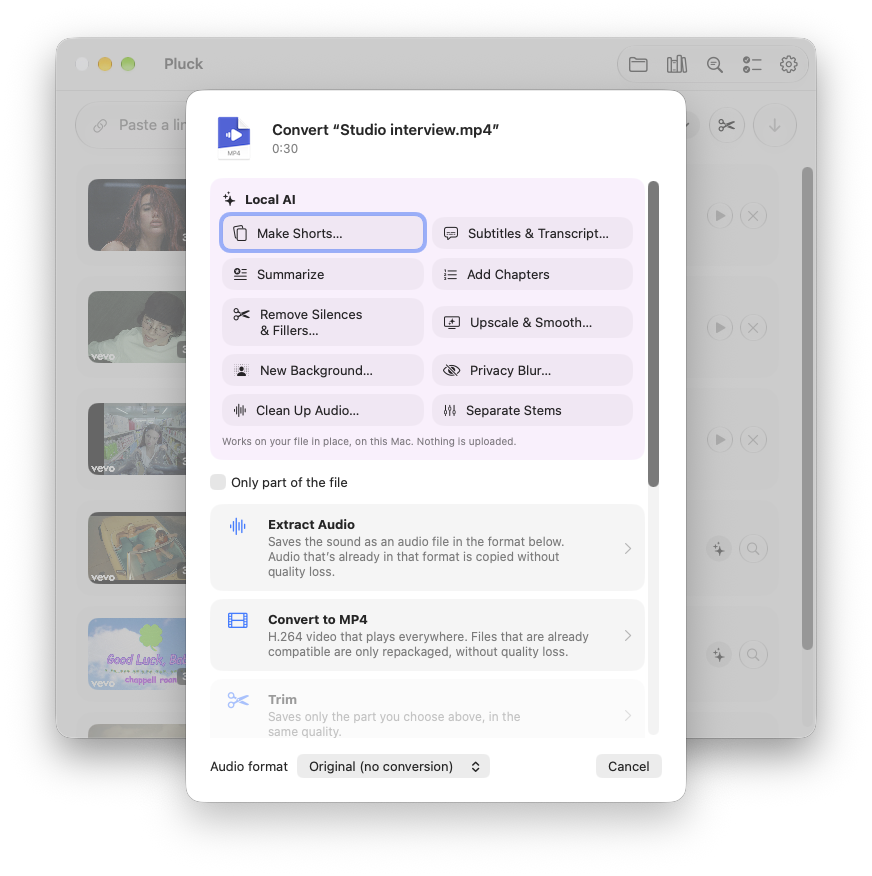Select Make Shorts… AI action
This screenshot has height=876, width=872.
pos(323,233)
